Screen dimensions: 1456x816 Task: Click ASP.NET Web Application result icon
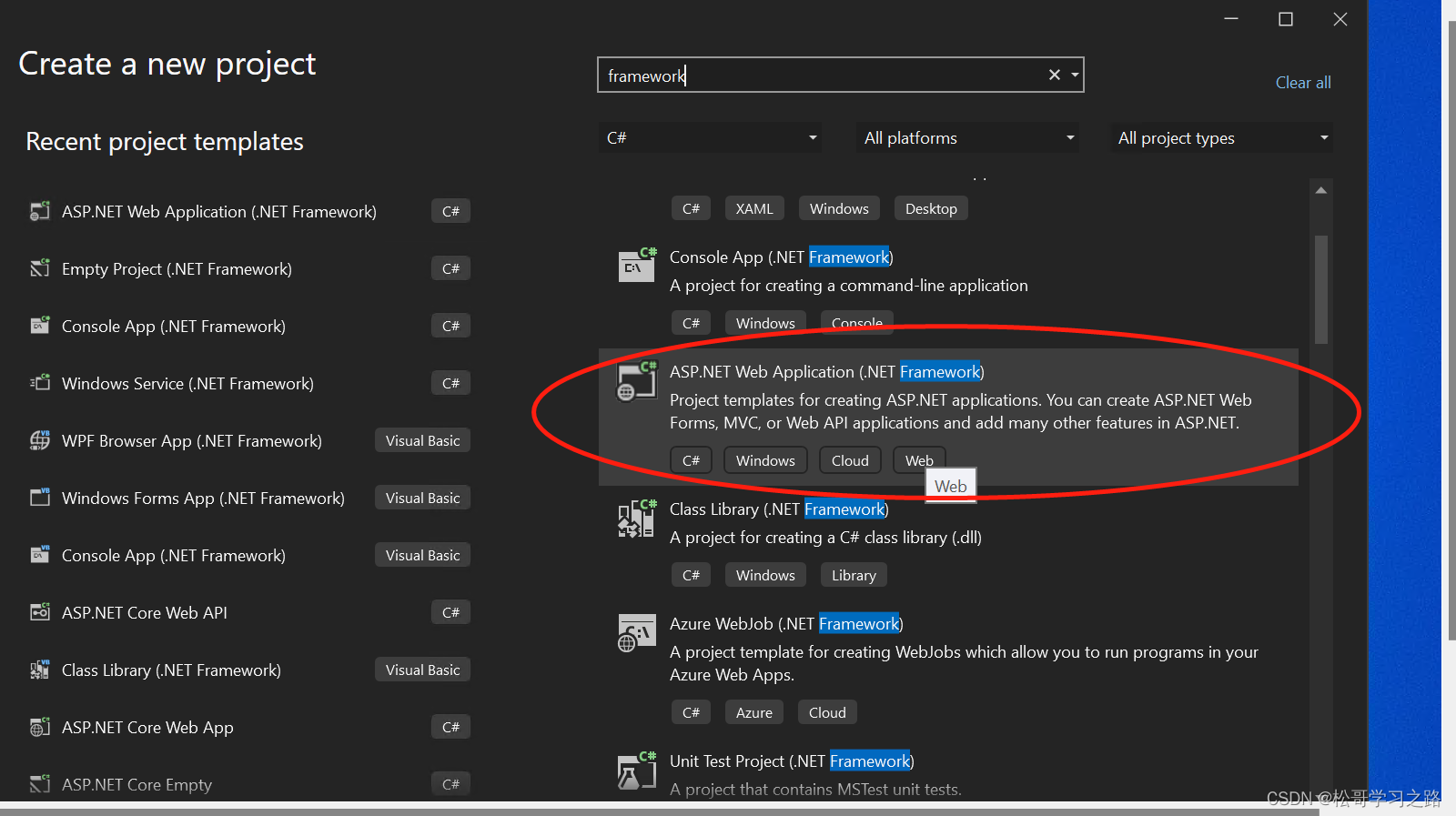coord(637,380)
